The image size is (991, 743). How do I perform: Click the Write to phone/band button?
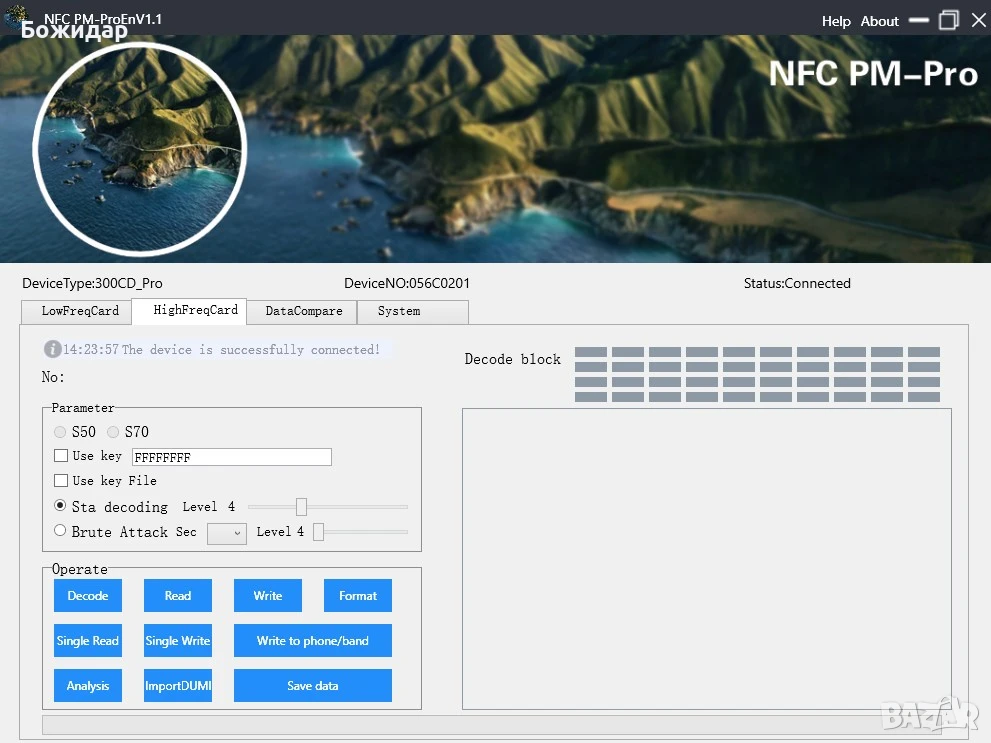(313, 641)
